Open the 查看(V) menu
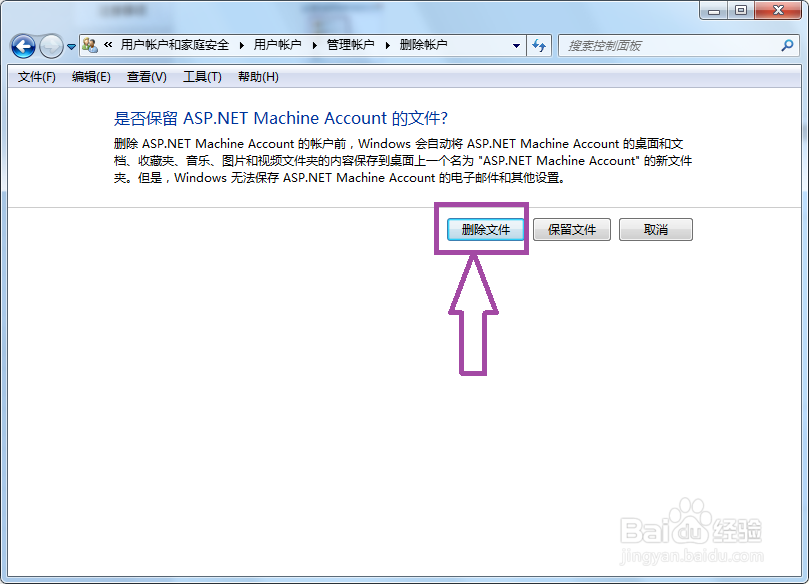Screen dimensions: 809x584 tap(147, 77)
